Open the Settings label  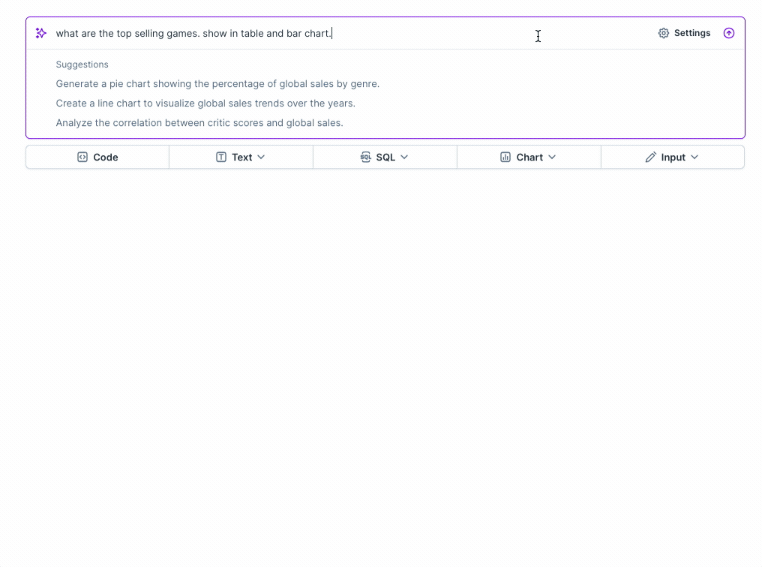692,33
